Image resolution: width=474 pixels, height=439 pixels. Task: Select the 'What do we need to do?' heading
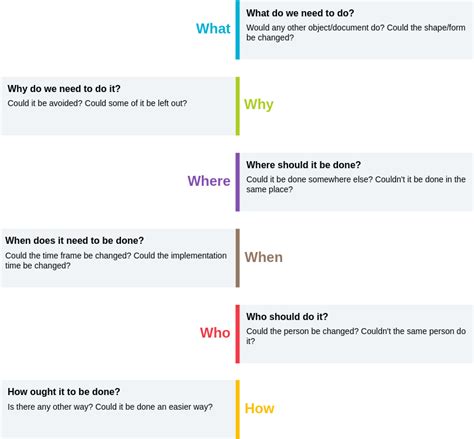pos(300,13)
